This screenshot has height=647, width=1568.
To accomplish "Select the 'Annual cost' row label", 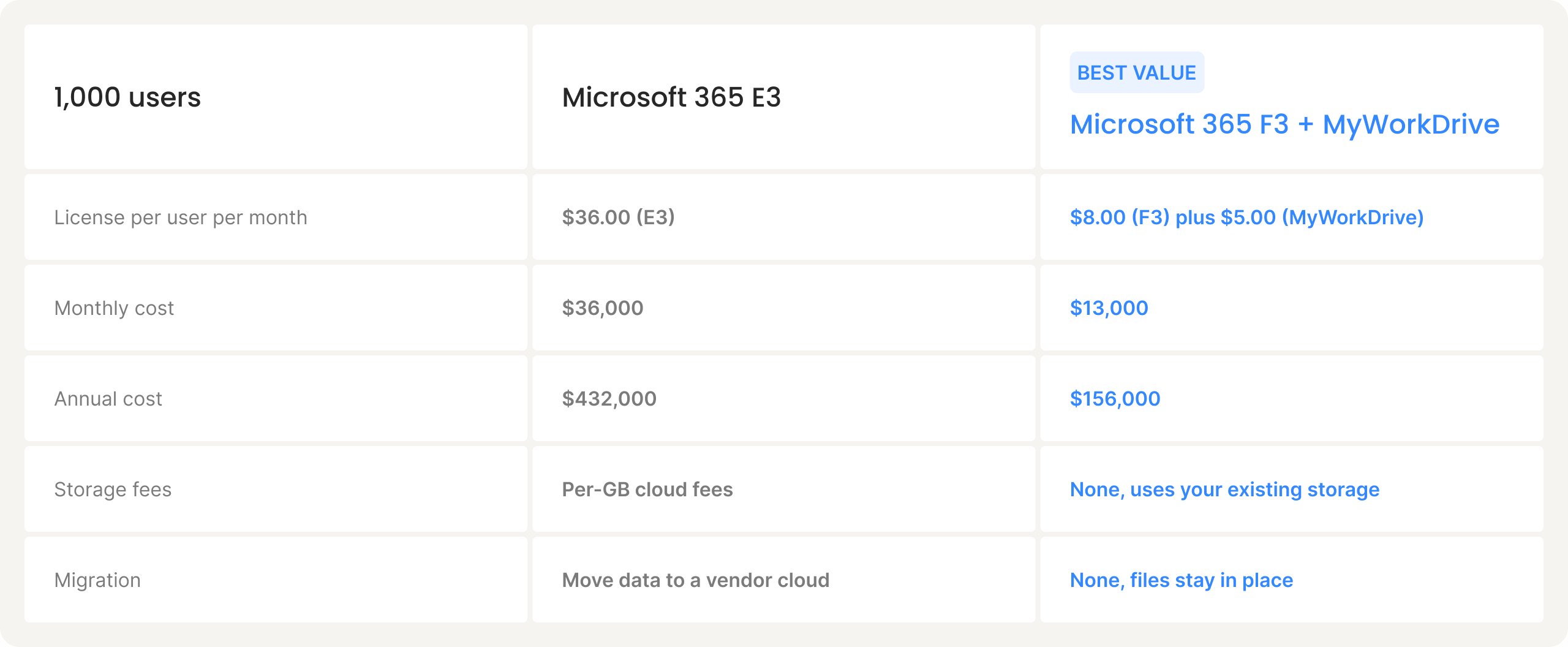I will tap(108, 399).
